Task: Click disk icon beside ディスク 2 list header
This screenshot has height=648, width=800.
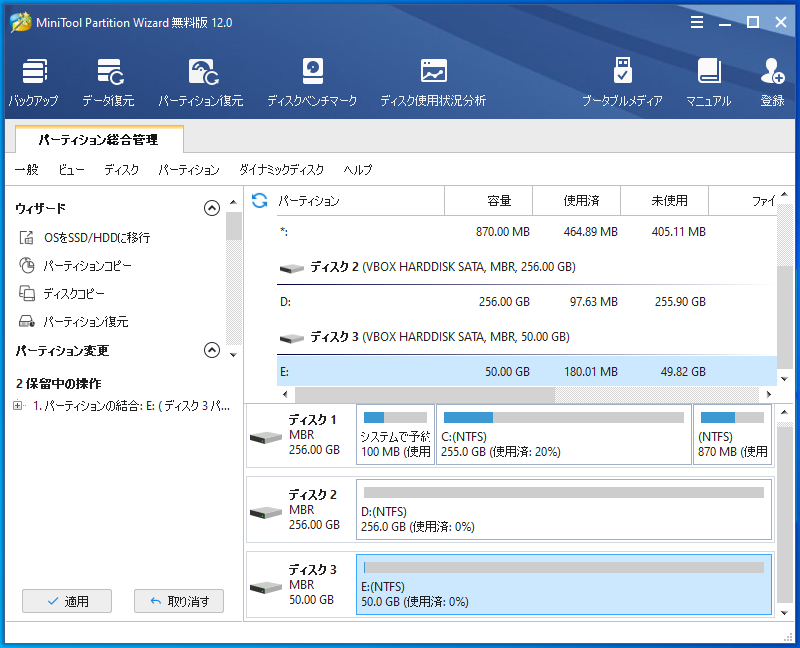Action: click(292, 268)
